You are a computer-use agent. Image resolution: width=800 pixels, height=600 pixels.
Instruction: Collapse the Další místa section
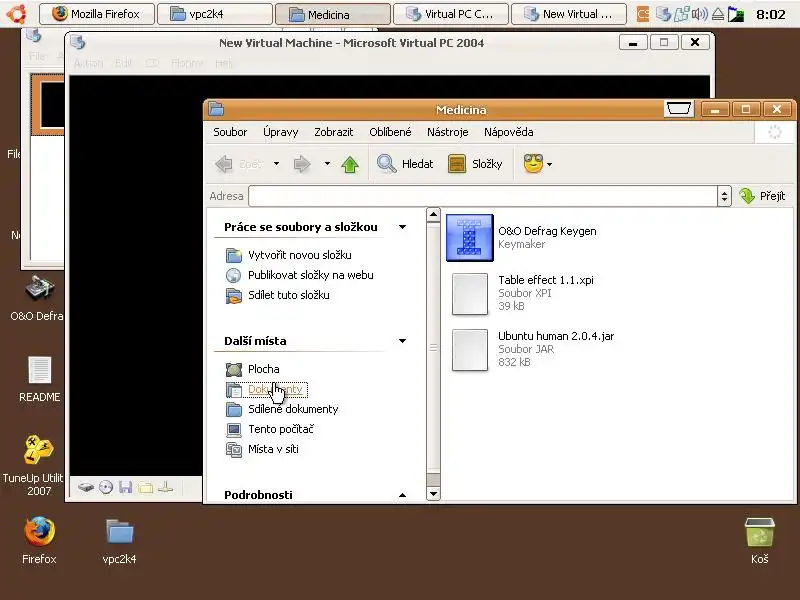point(403,341)
